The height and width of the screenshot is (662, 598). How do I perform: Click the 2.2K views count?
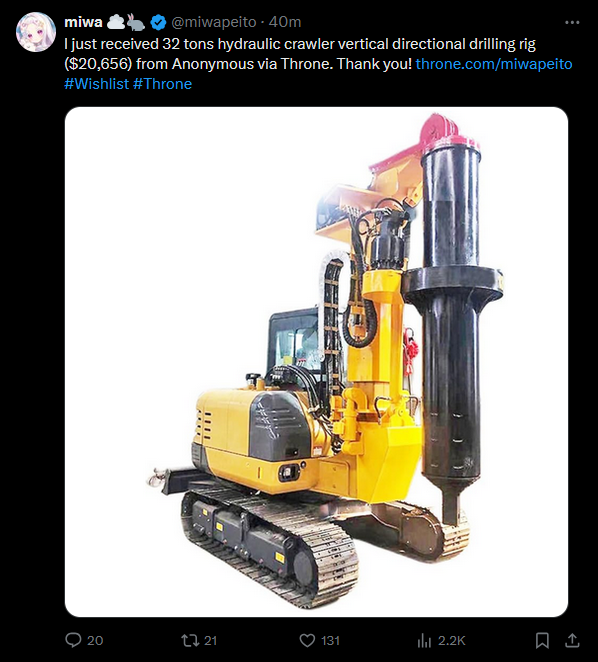tap(451, 640)
